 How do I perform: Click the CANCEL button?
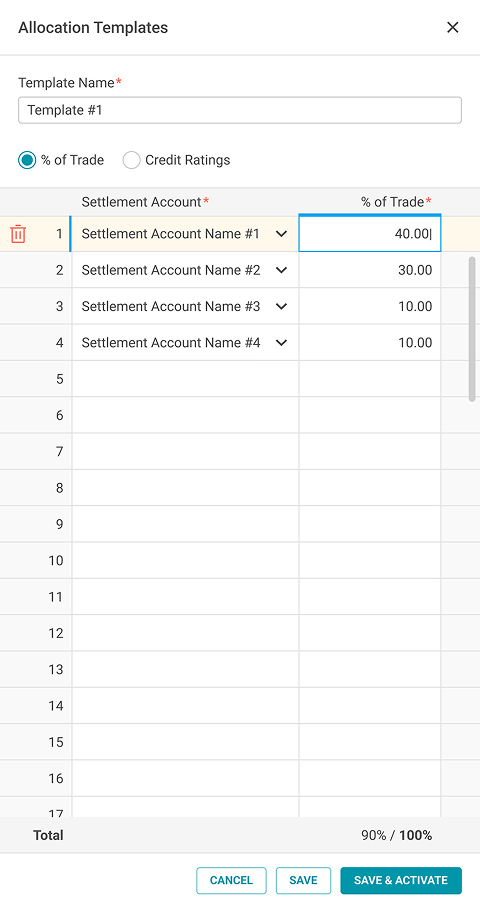point(231,880)
